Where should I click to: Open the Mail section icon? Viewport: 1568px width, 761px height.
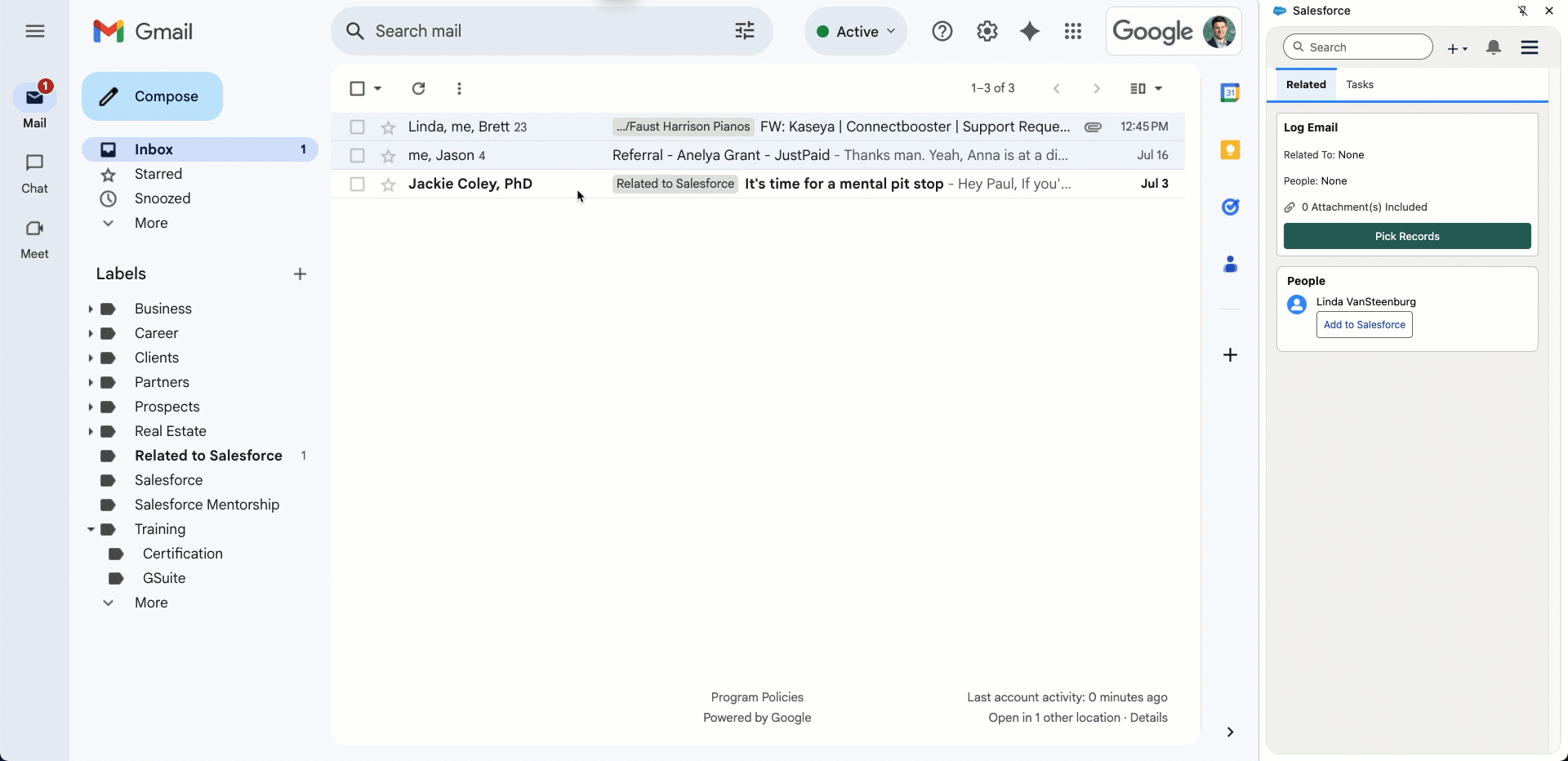click(x=34, y=98)
